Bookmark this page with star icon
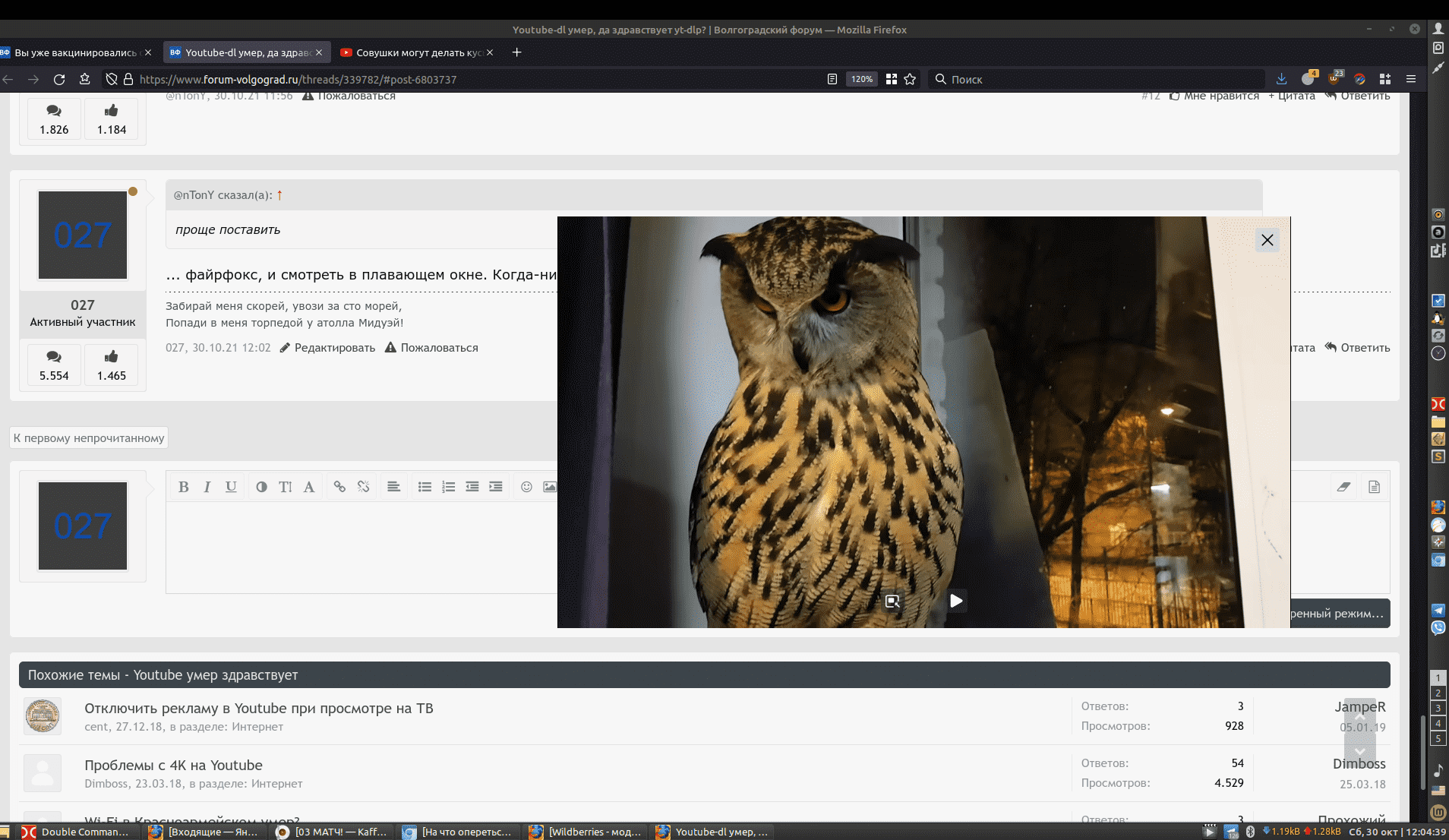 click(x=910, y=79)
